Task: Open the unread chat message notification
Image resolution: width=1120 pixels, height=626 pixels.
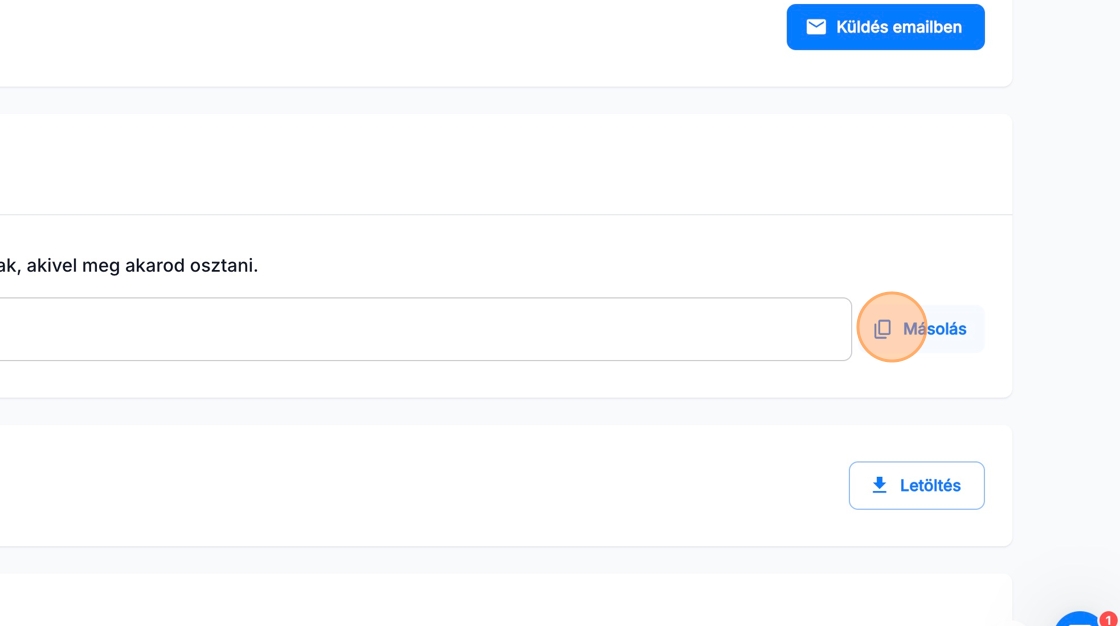Action: coord(1108,619)
